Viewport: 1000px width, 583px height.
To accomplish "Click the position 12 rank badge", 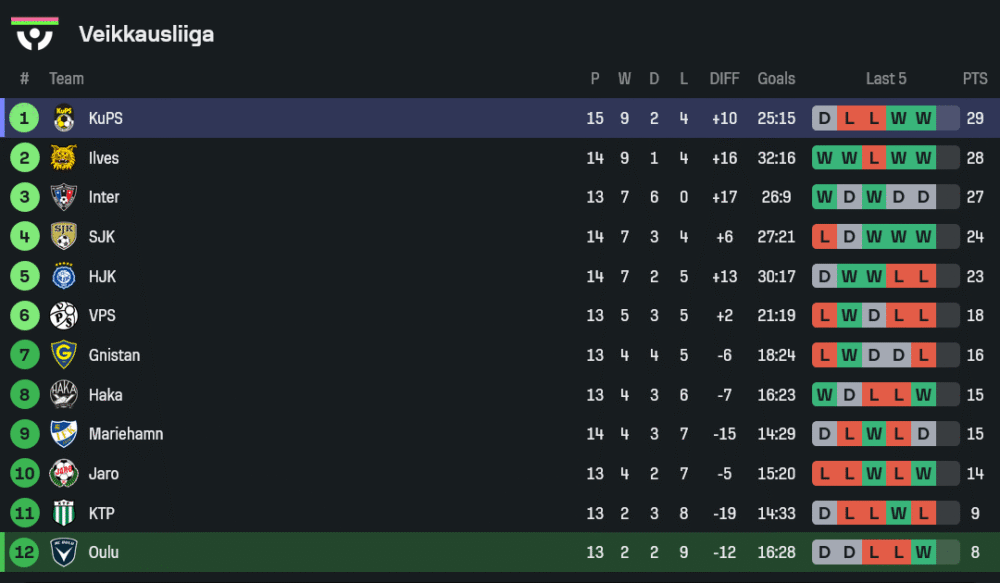I will tap(24, 552).
